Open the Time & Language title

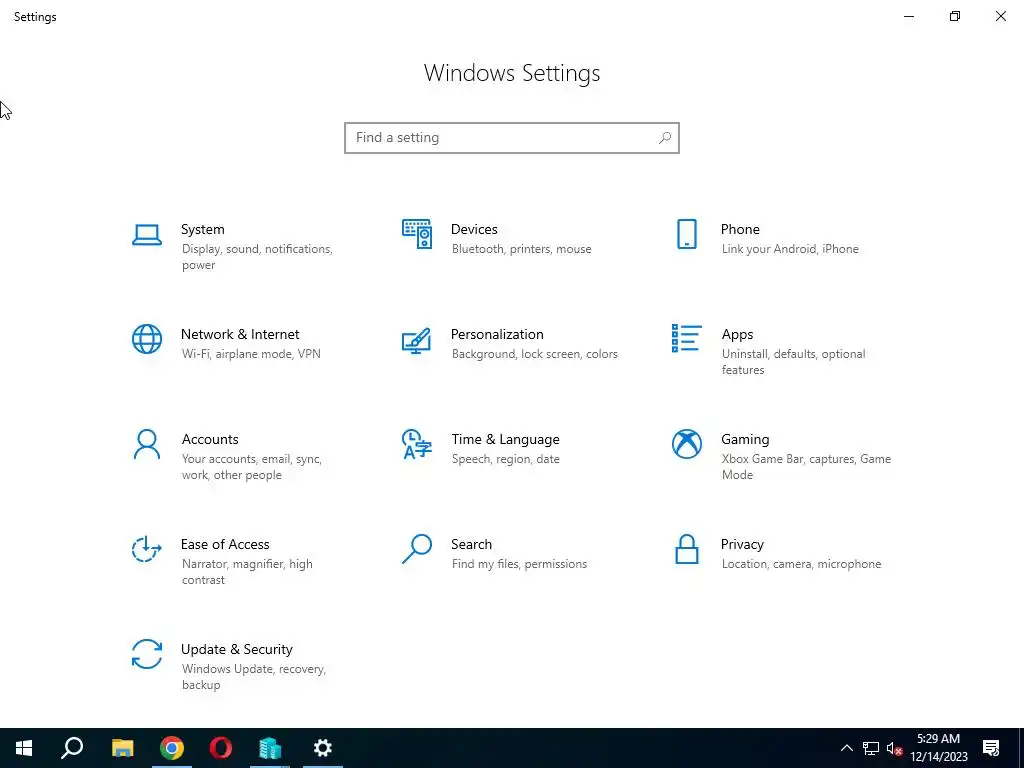pyautogui.click(x=505, y=440)
